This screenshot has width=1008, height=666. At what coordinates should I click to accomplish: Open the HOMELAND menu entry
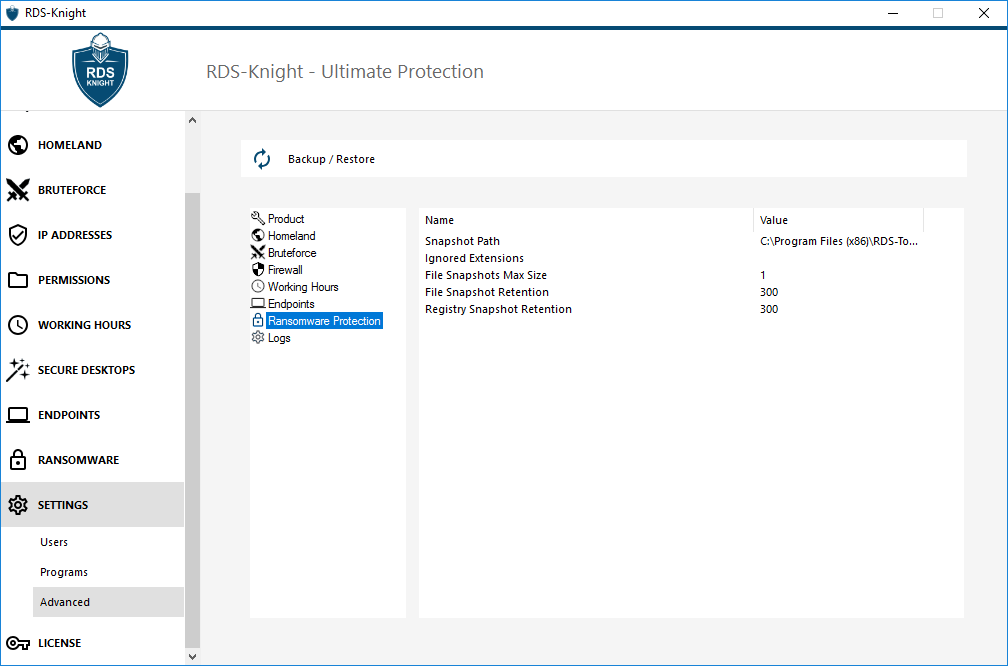point(93,145)
